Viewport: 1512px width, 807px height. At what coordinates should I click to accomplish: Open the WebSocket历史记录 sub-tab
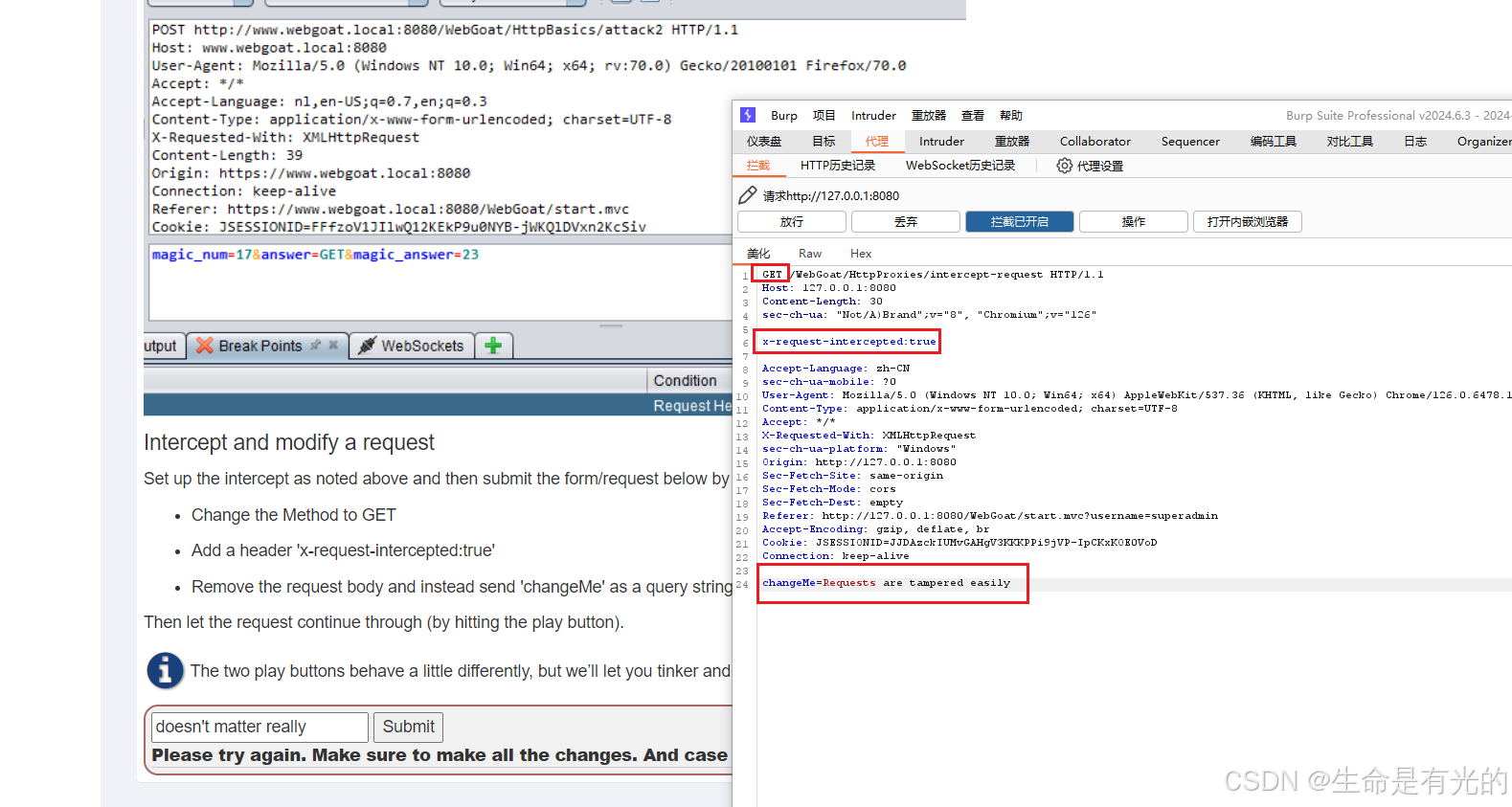pos(960,166)
